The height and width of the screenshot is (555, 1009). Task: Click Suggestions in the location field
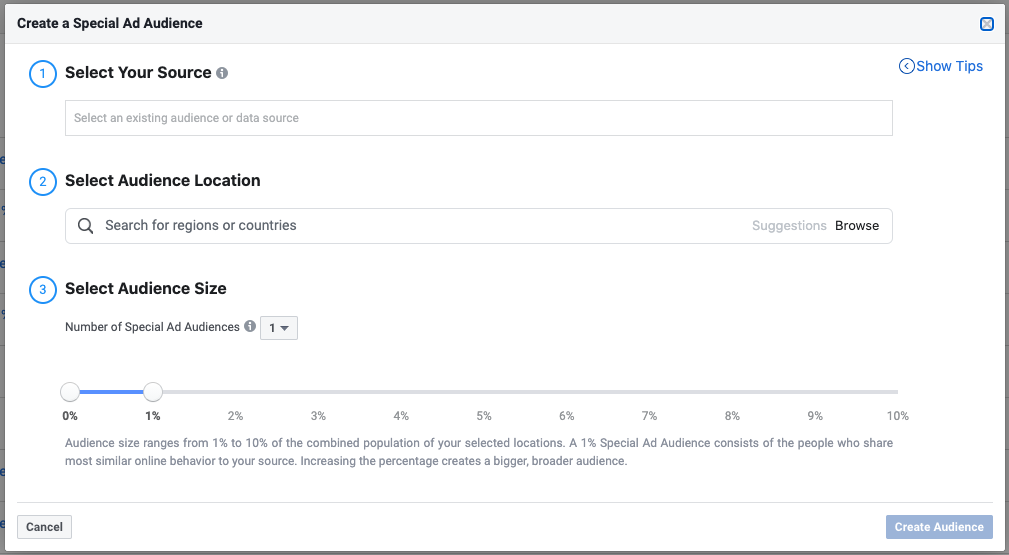[789, 226]
